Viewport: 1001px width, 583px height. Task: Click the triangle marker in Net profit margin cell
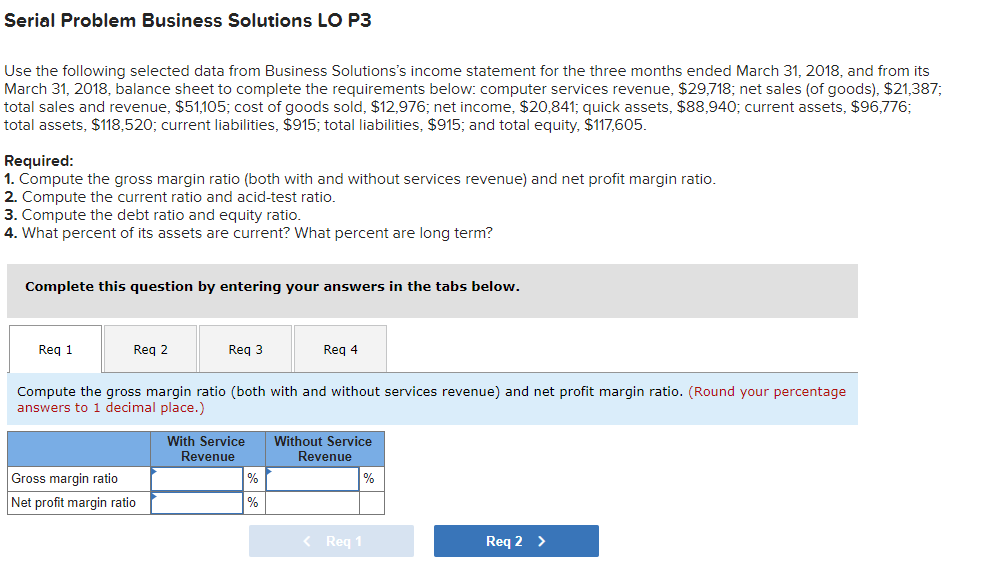click(154, 495)
